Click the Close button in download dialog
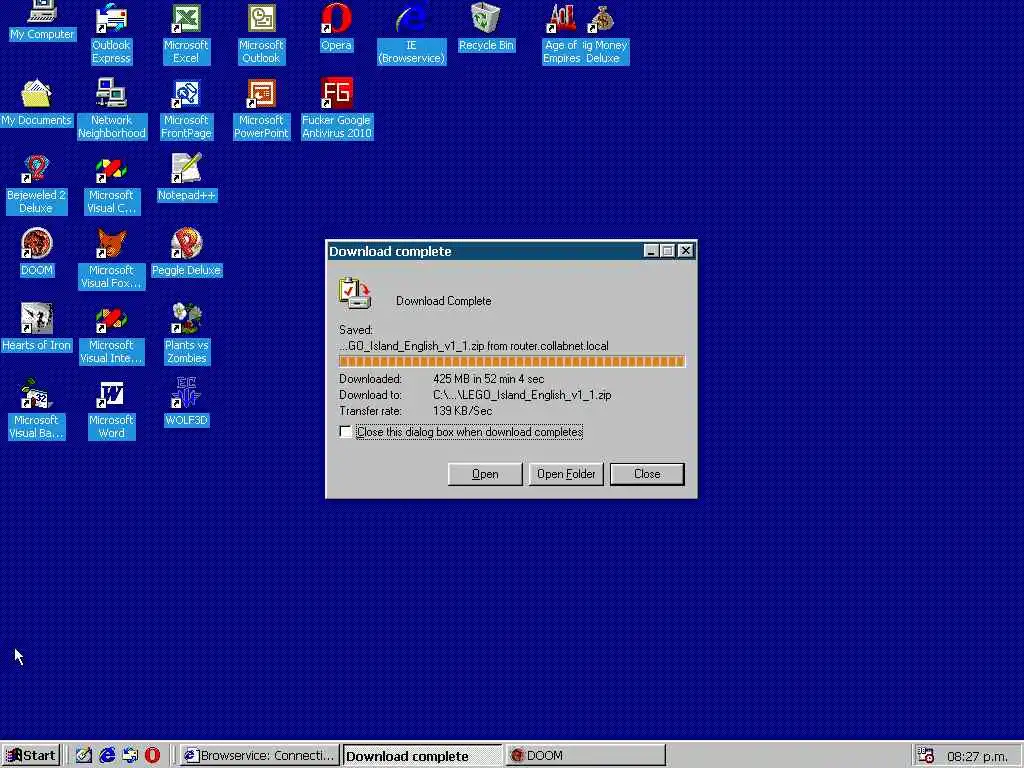This screenshot has width=1024, height=768. [x=647, y=474]
